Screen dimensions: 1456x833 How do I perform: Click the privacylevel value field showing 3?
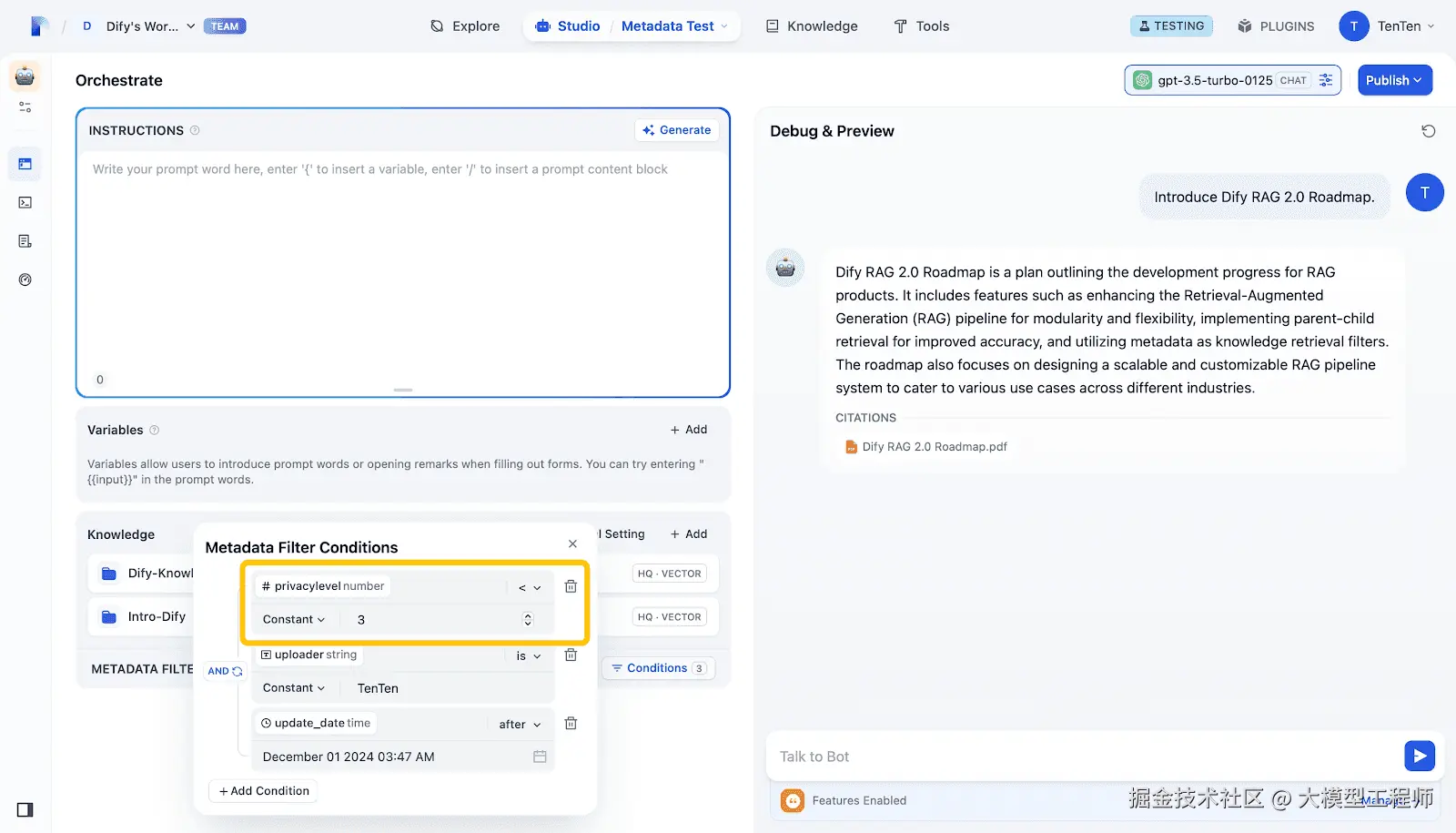[438, 620]
